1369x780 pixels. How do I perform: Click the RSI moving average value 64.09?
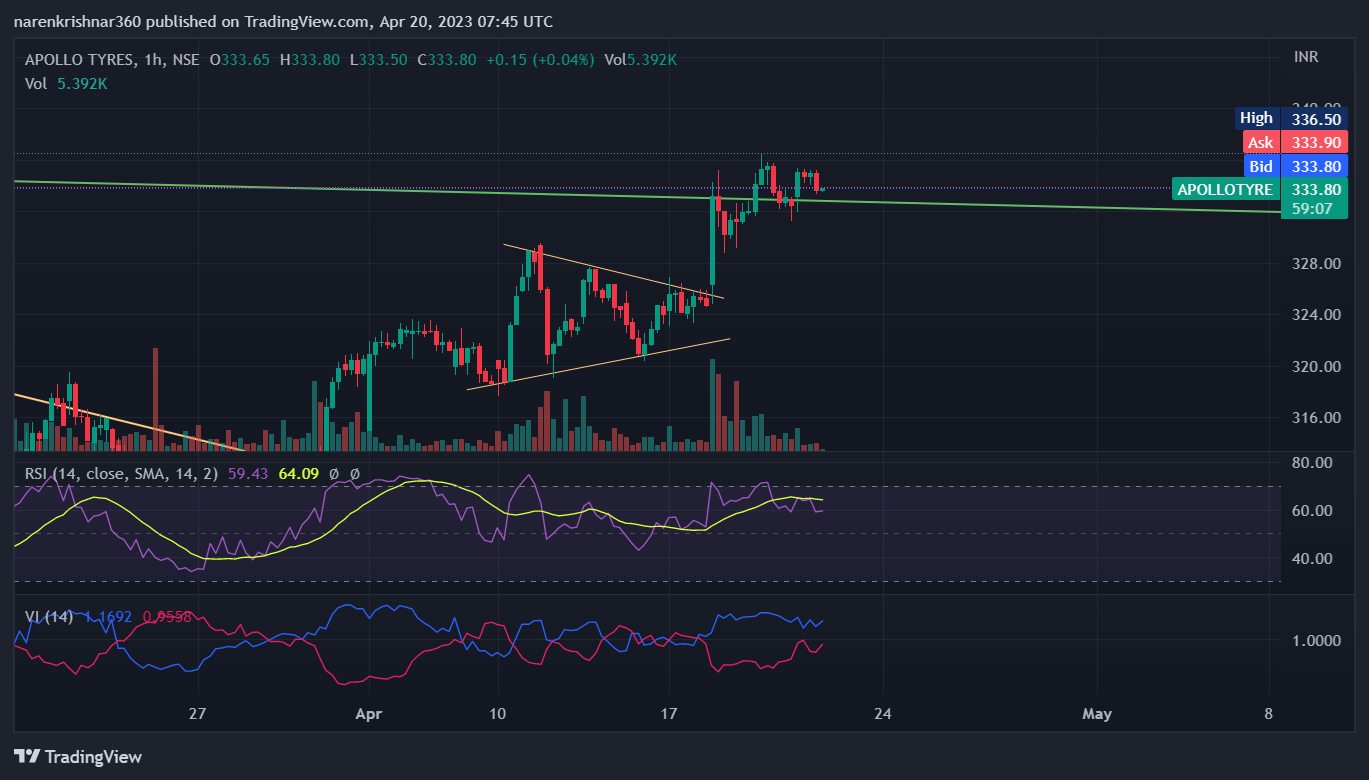pyautogui.click(x=298, y=473)
